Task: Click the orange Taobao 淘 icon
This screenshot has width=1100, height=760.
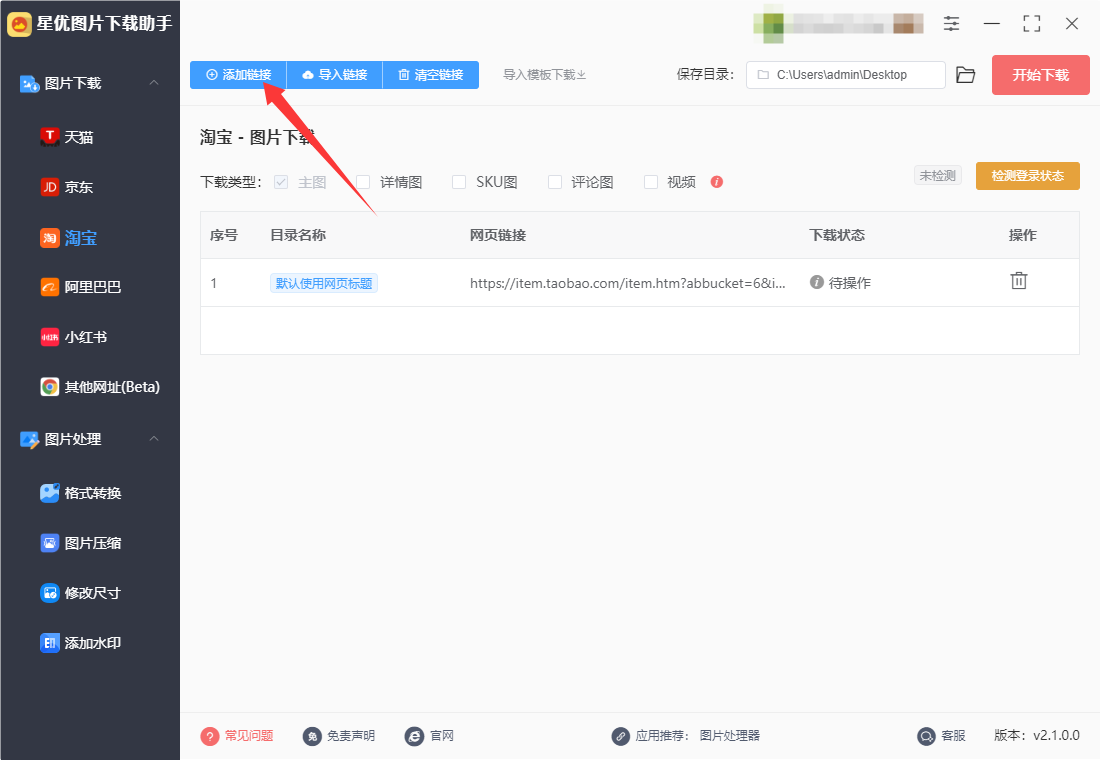Action: coord(50,238)
